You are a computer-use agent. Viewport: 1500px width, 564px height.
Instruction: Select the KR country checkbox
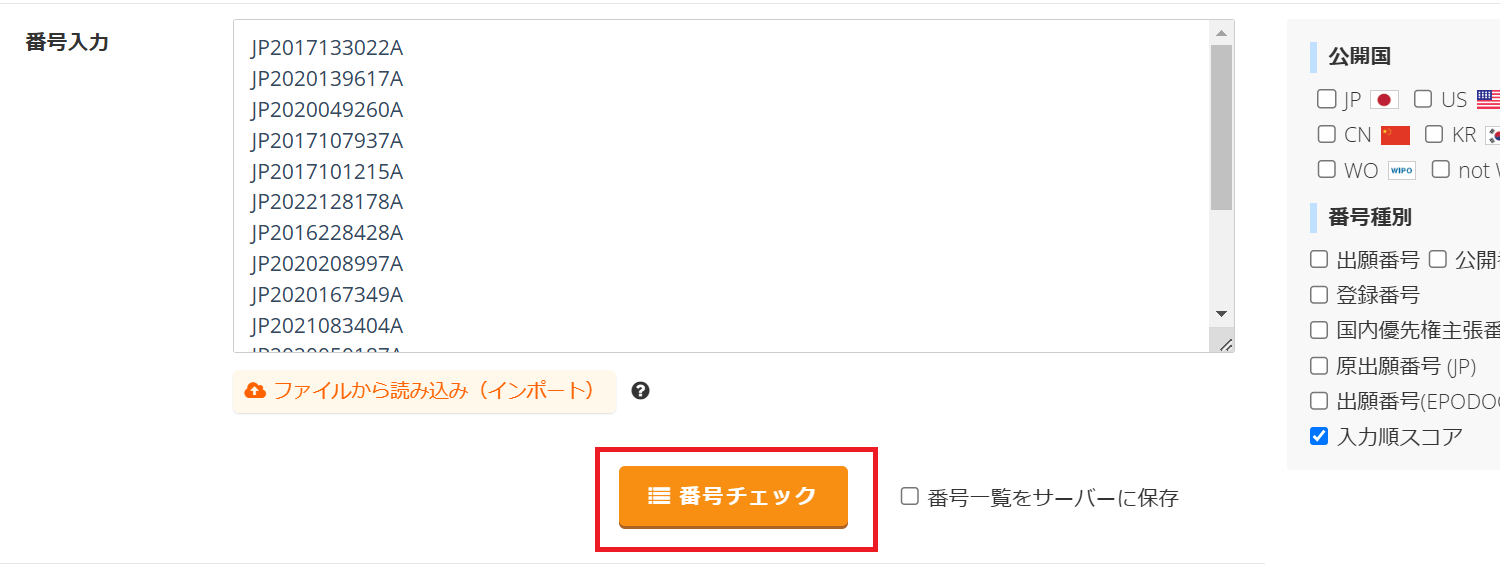pyautogui.click(x=1434, y=134)
